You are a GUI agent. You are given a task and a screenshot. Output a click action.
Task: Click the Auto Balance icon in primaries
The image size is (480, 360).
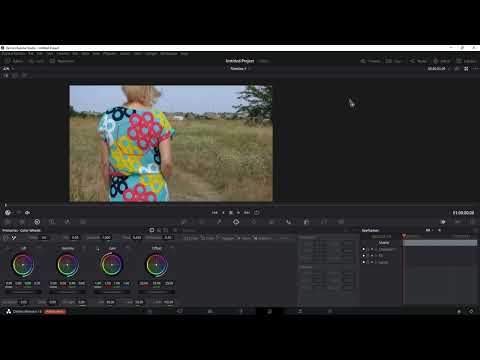click(5, 238)
